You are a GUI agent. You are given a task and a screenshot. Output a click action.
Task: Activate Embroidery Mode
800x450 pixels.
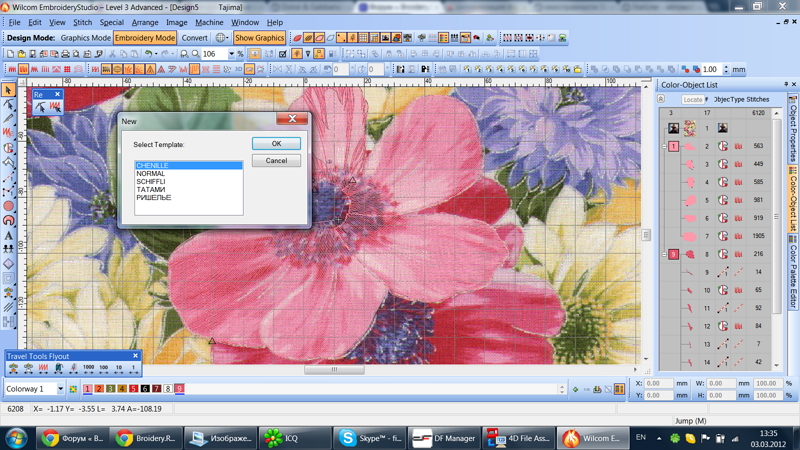tap(145, 38)
